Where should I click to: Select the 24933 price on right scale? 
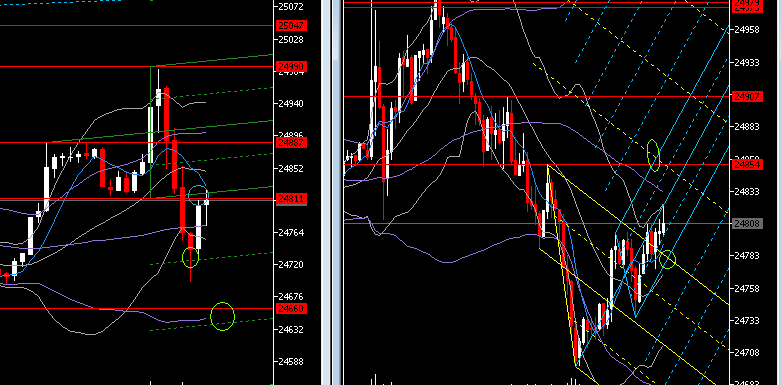pos(747,63)
